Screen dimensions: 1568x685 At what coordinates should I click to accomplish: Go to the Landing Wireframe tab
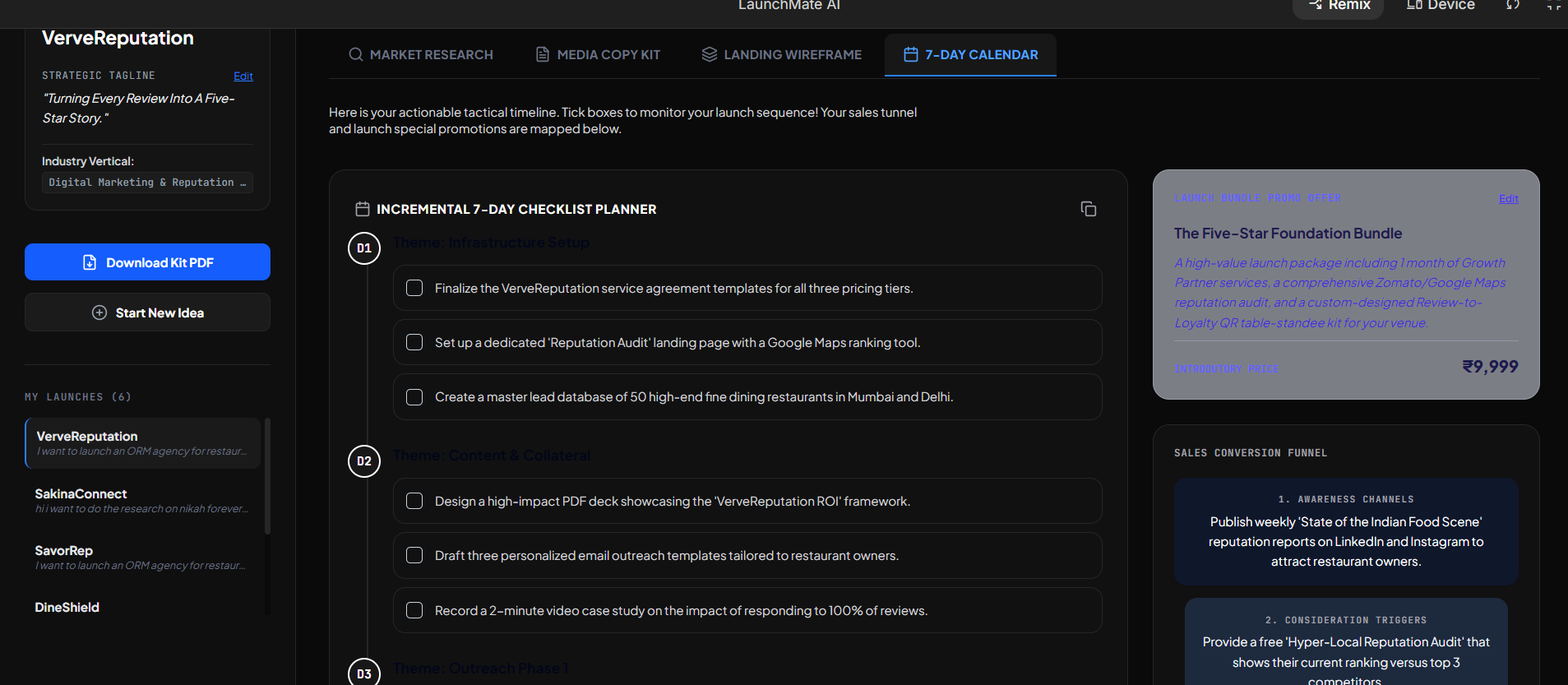click(781, 54)
